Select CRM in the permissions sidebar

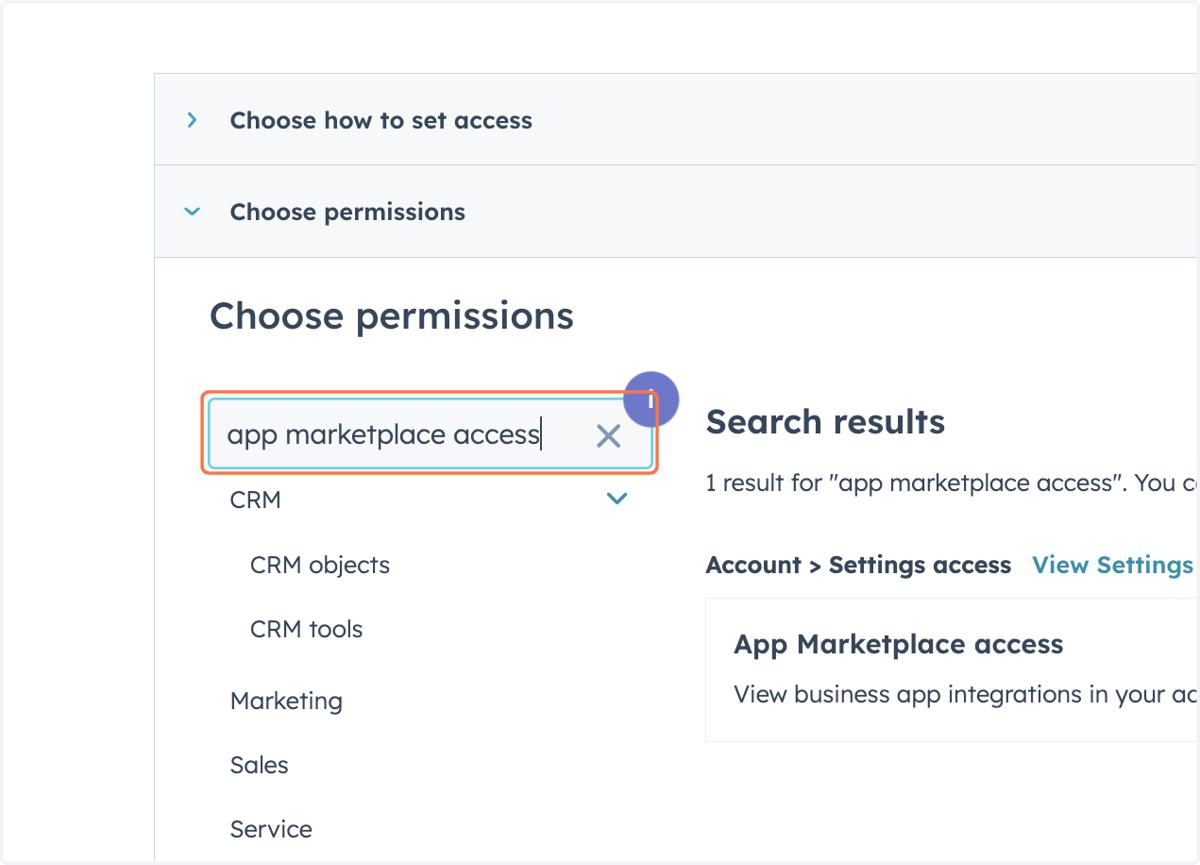click(x=255, y=500)
